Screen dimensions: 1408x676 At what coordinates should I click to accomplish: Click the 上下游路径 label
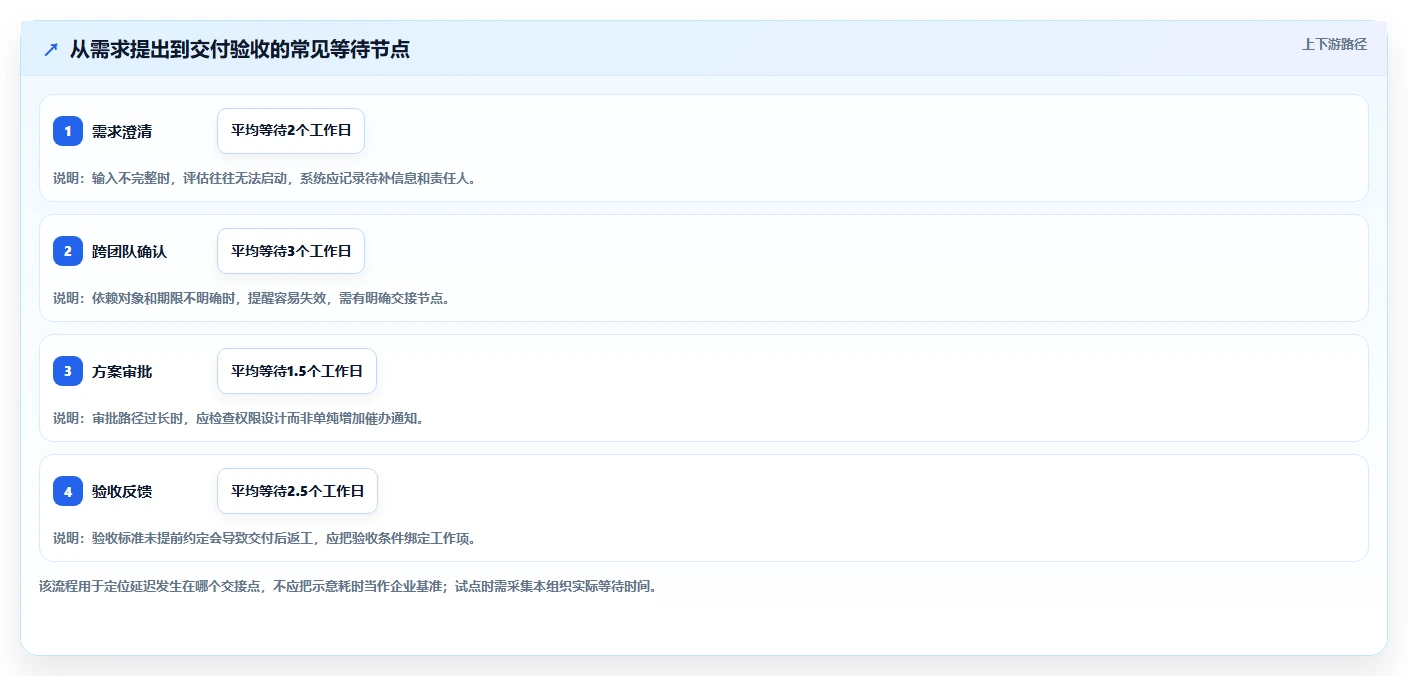pyautogui.click(x=1334, y=44)
